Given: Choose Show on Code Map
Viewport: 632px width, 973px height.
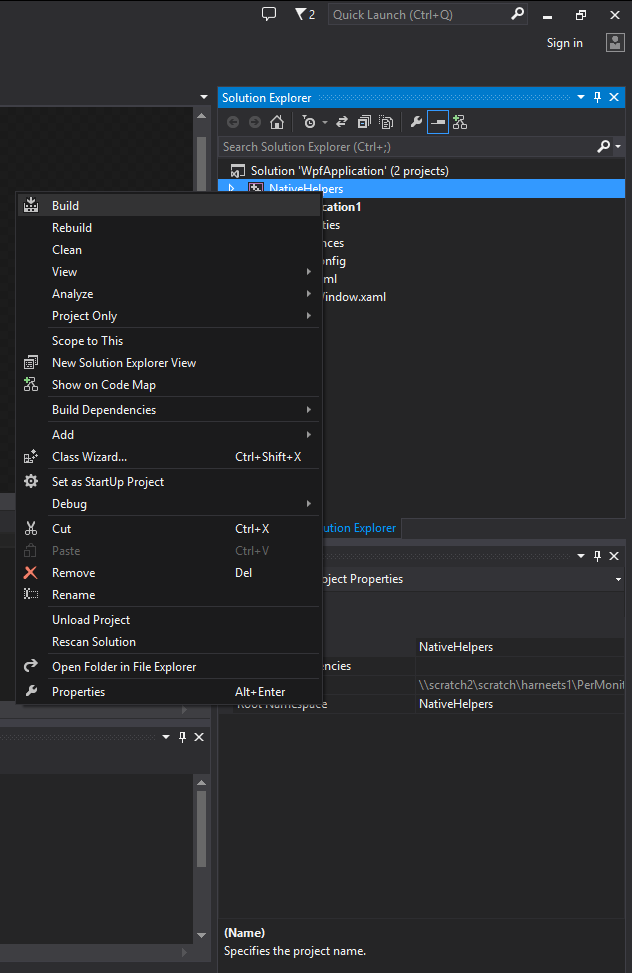Looking at the screenshot, I should coord(168,385).
